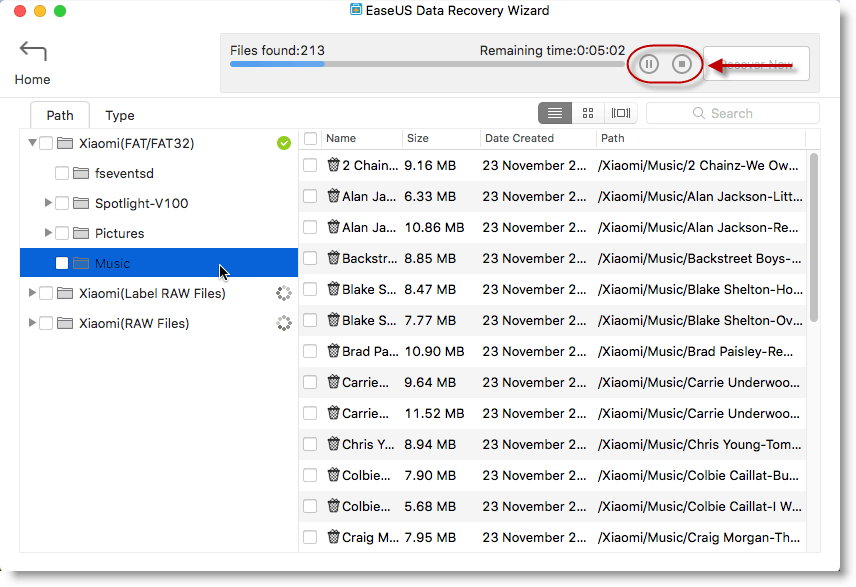Check Pictures folder checkbox
The width and height of the screenshot is (856, 587).
[x=62, y=233]
